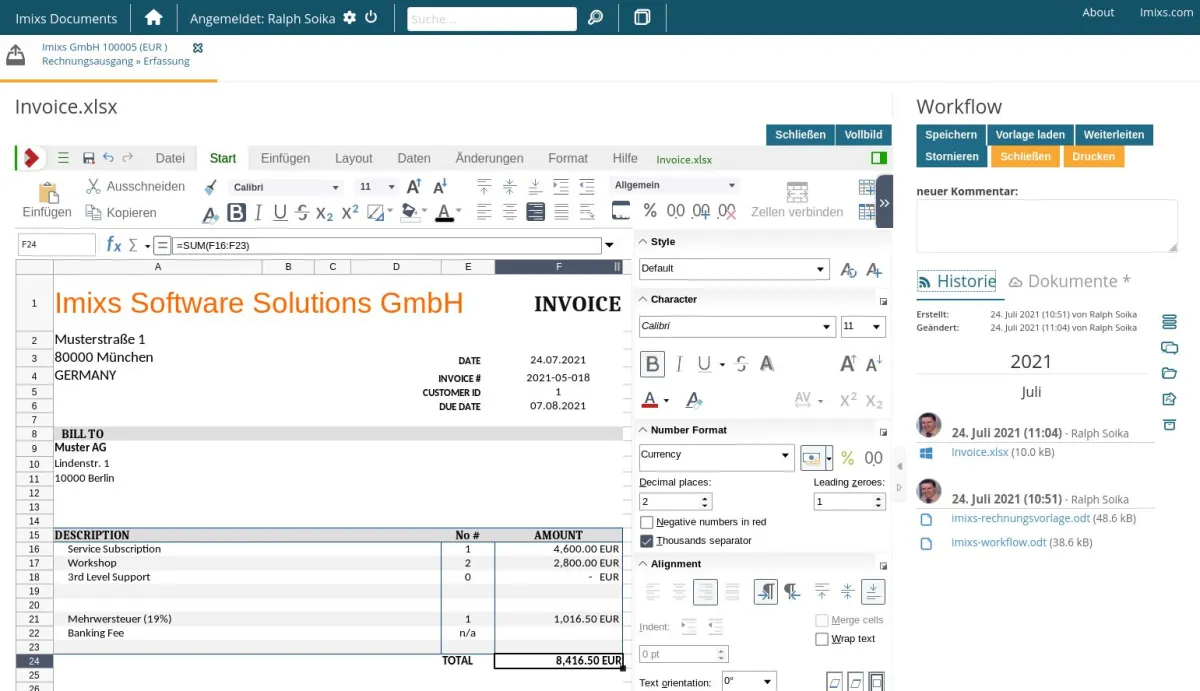
Task: Apply percent number format icon
Action: click(x=652, y=211)
